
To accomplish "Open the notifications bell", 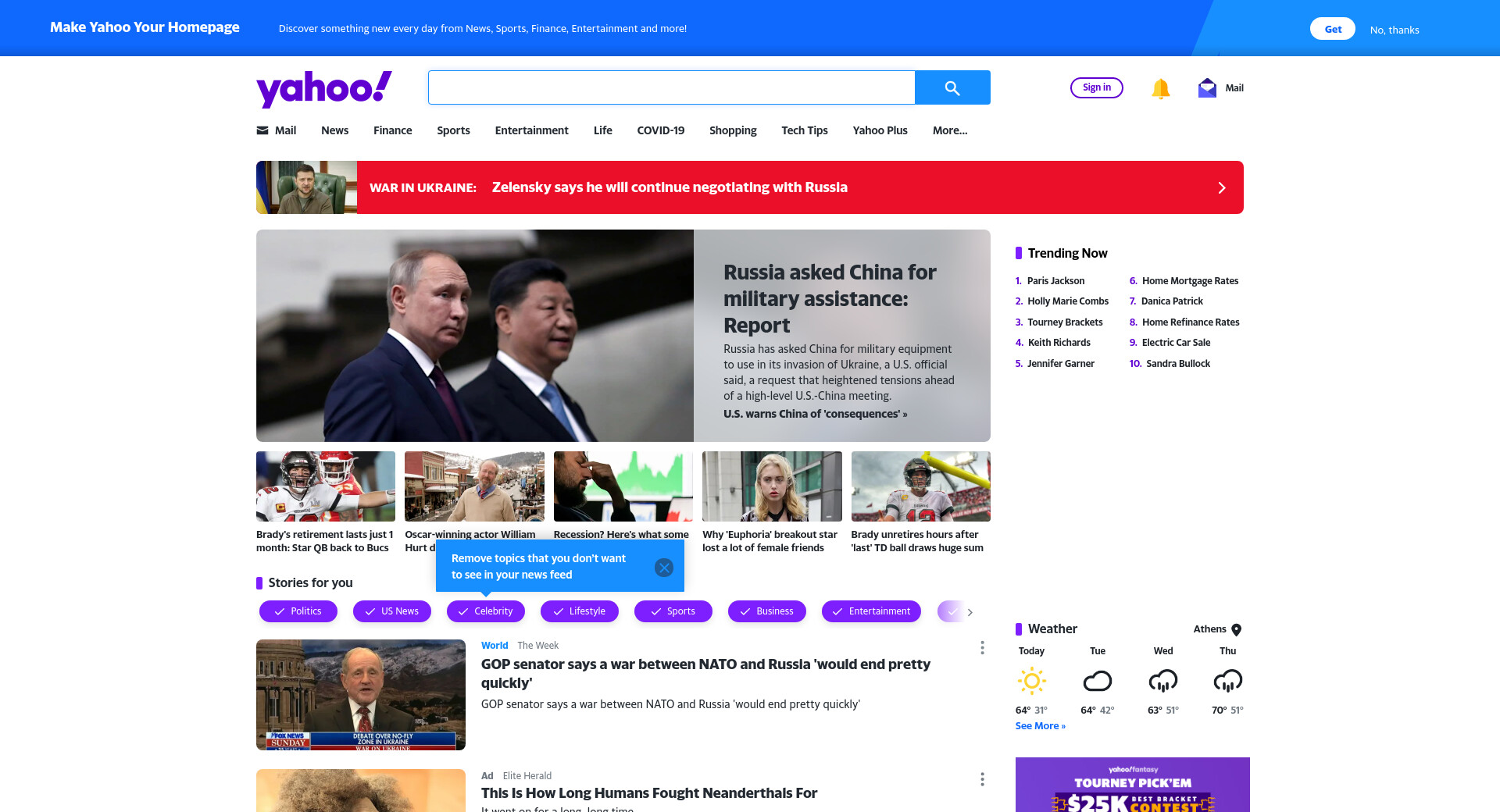I will 1160,88.
